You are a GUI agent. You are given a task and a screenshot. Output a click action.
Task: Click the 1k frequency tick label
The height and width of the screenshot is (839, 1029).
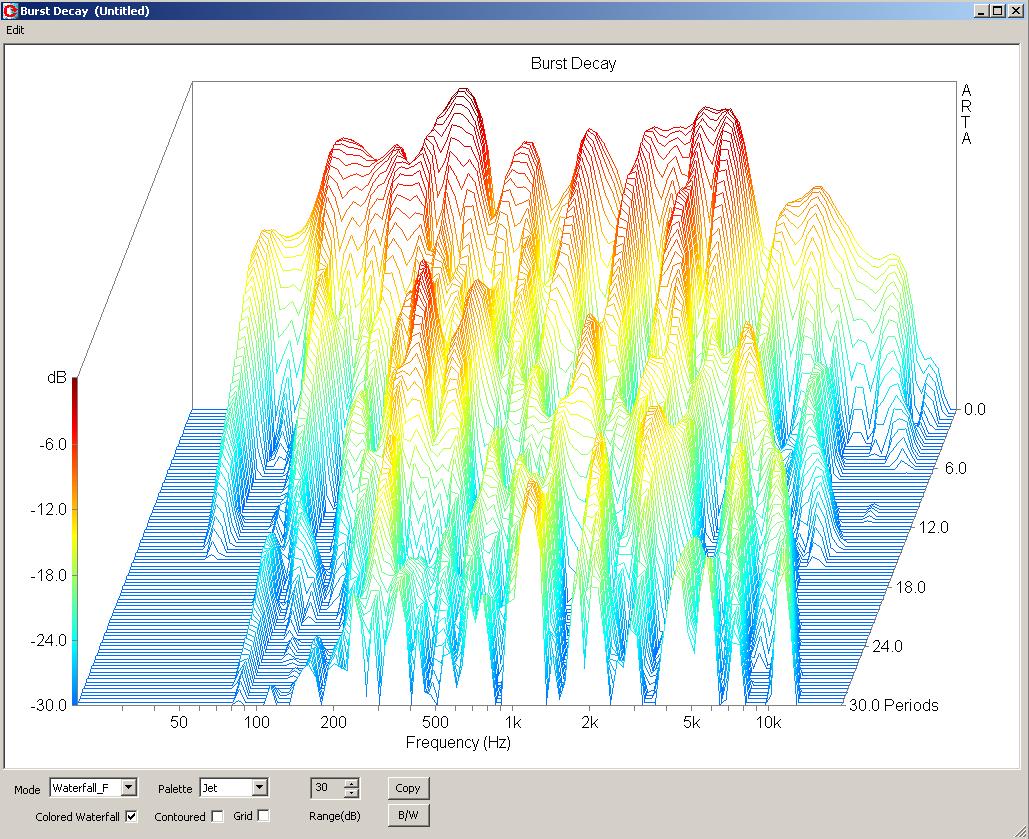tap(513, 723)
